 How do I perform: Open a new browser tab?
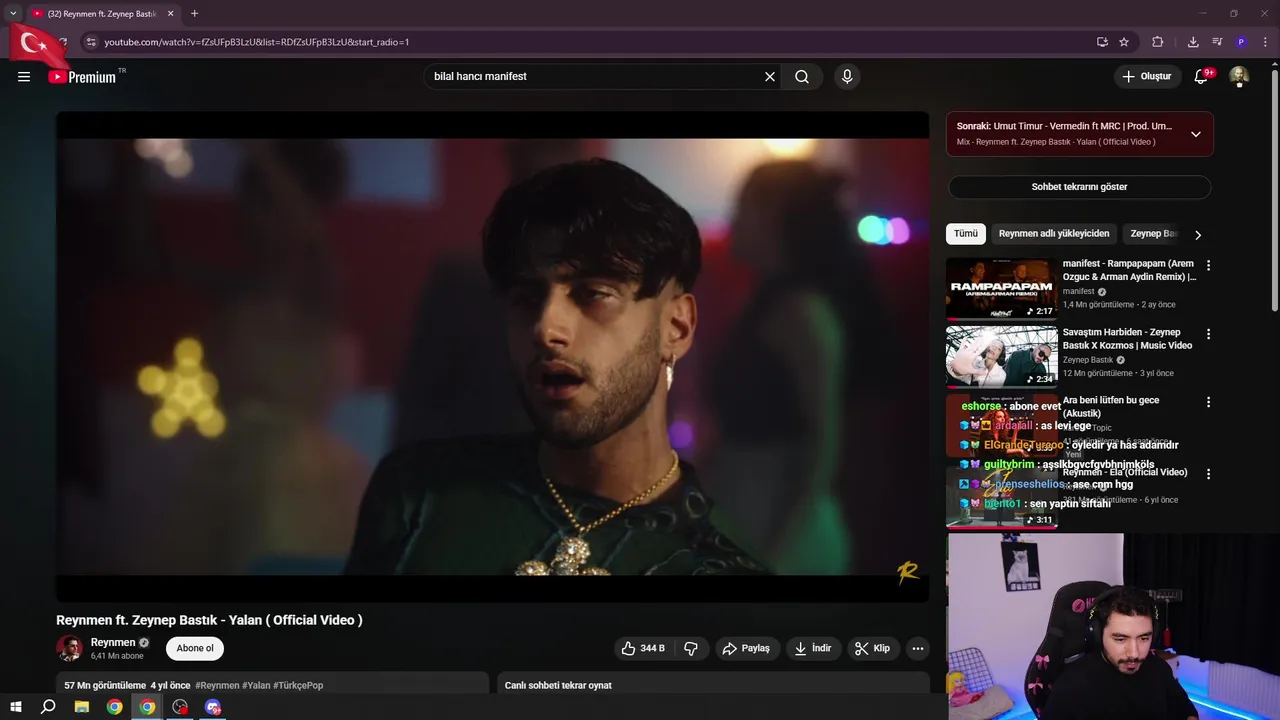[x=194, y=13]
